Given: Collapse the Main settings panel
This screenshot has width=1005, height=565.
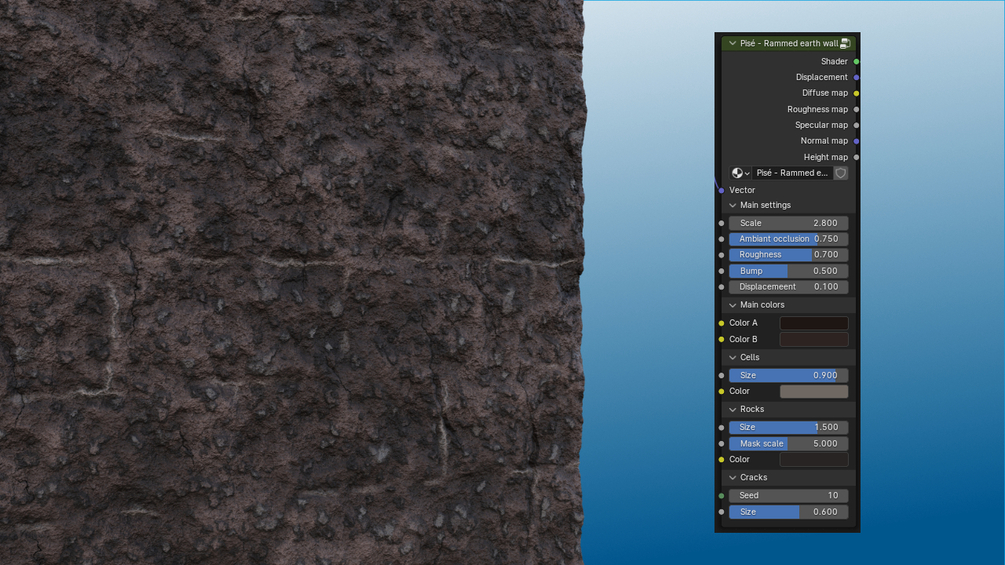Looking at the screenshot, I should pyautogui.click(x=733, y=206).
